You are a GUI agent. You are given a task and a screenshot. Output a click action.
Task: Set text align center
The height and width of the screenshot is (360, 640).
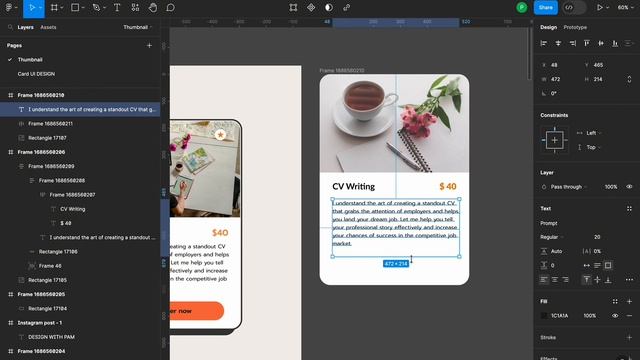pos(555,280)
